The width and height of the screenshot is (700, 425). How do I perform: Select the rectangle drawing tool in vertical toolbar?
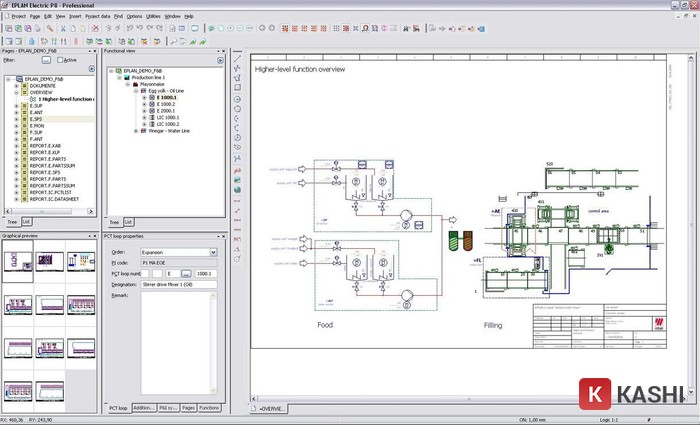click(x=237, y=89)
